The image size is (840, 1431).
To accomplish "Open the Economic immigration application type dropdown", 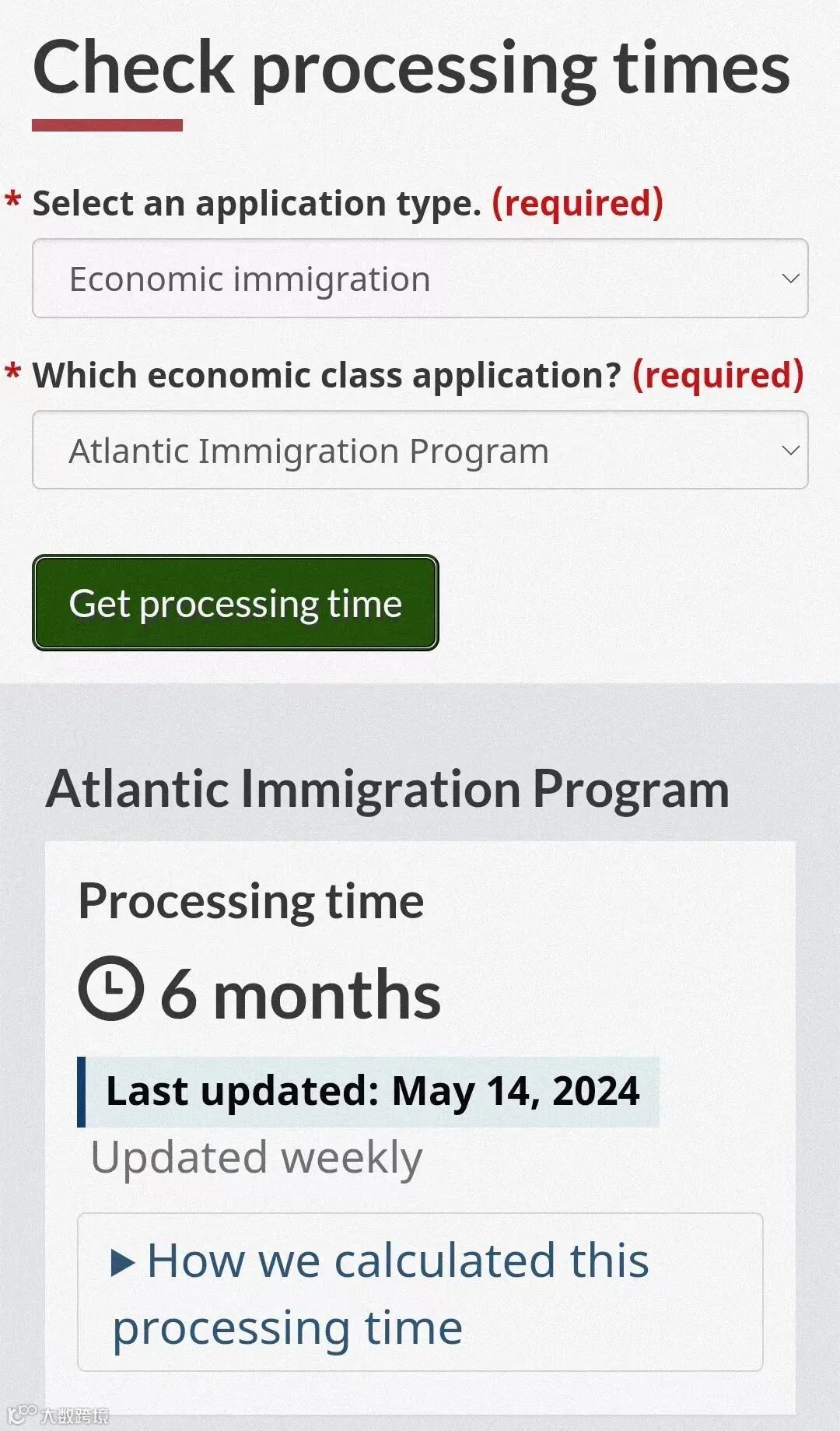I will point(420,279).
